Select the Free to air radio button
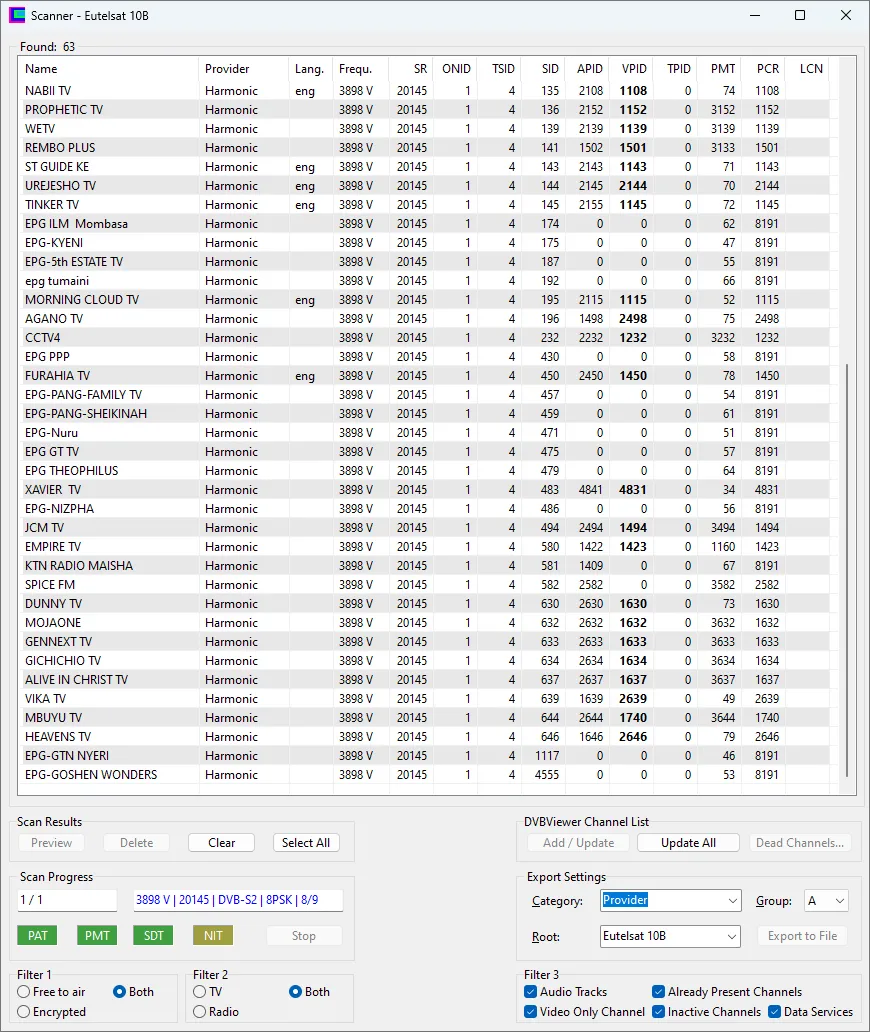 pyautogui.click(x=24, y=992)
